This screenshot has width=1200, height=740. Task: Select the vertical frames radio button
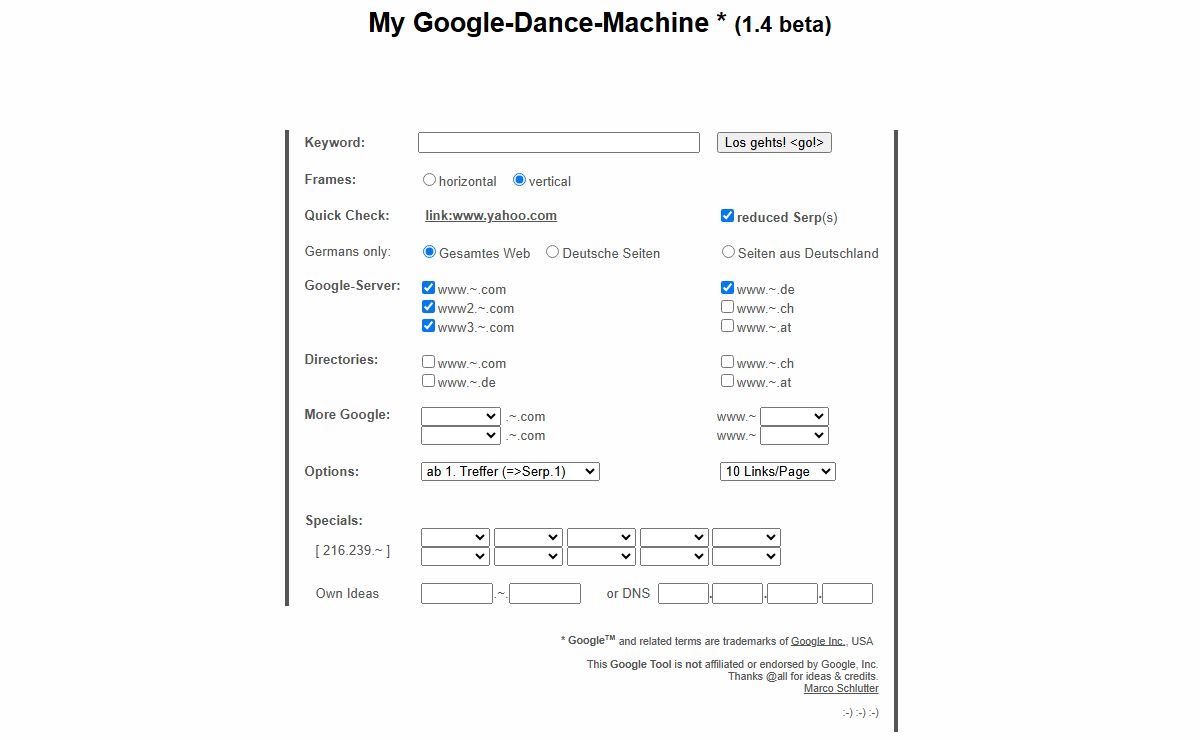[x=519, y=180]
